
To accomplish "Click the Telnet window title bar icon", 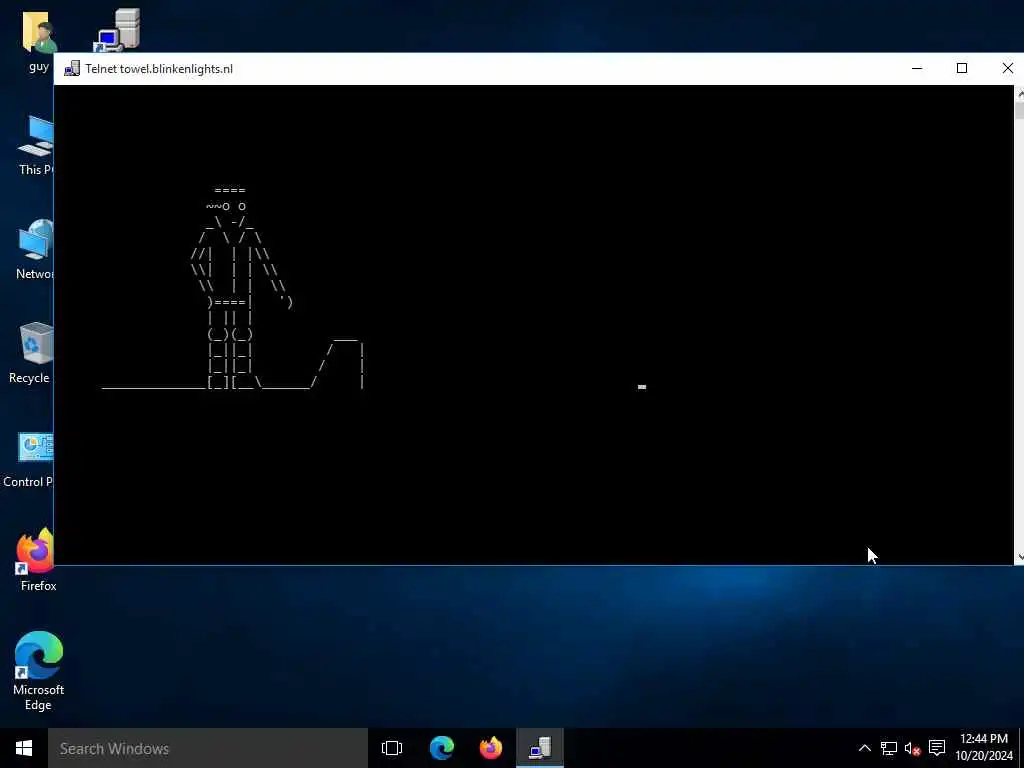I will click(x=72, y=69).
